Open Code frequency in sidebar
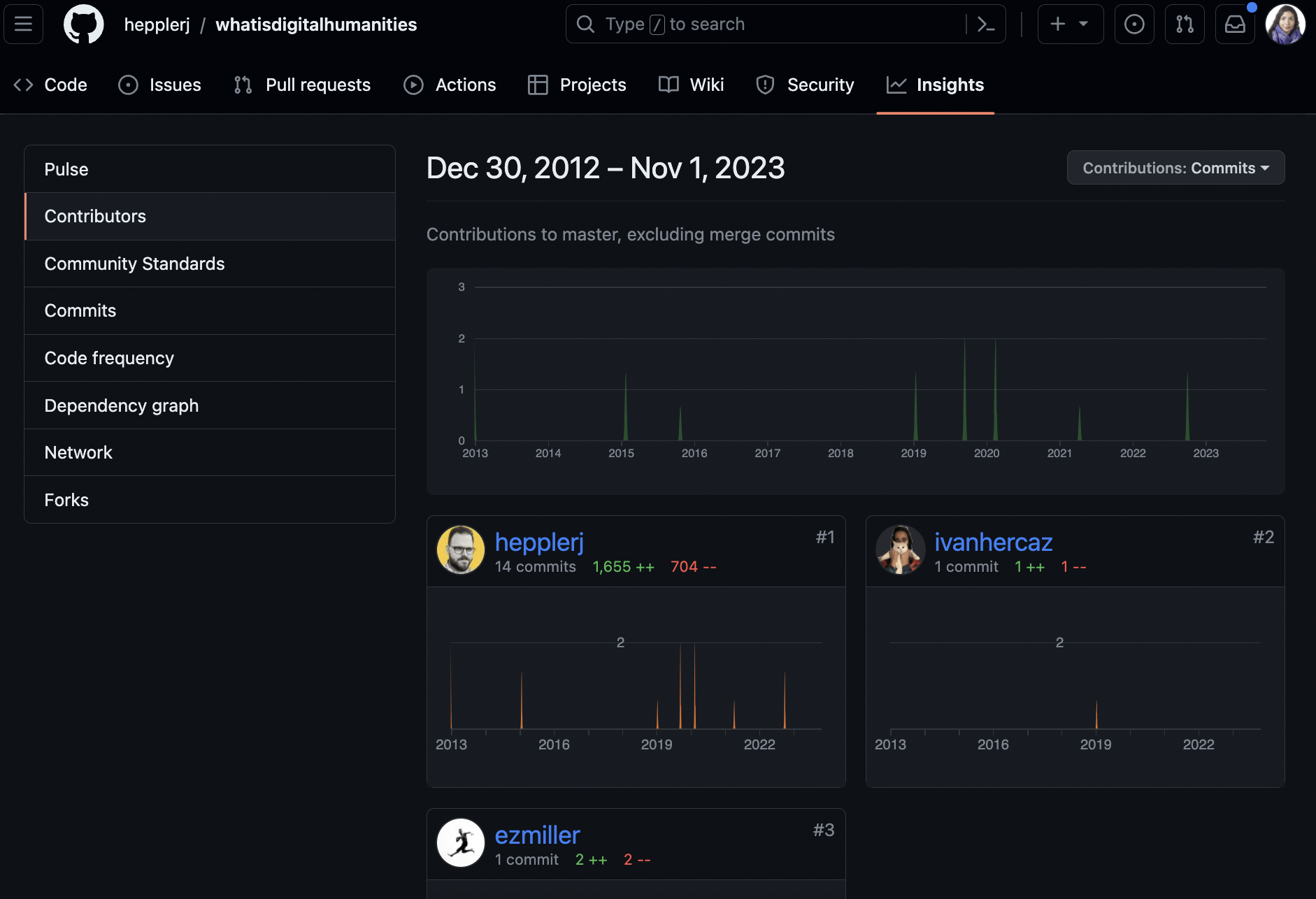The width and height of the screenshot is (1316, 899). [x=109, y=358]
